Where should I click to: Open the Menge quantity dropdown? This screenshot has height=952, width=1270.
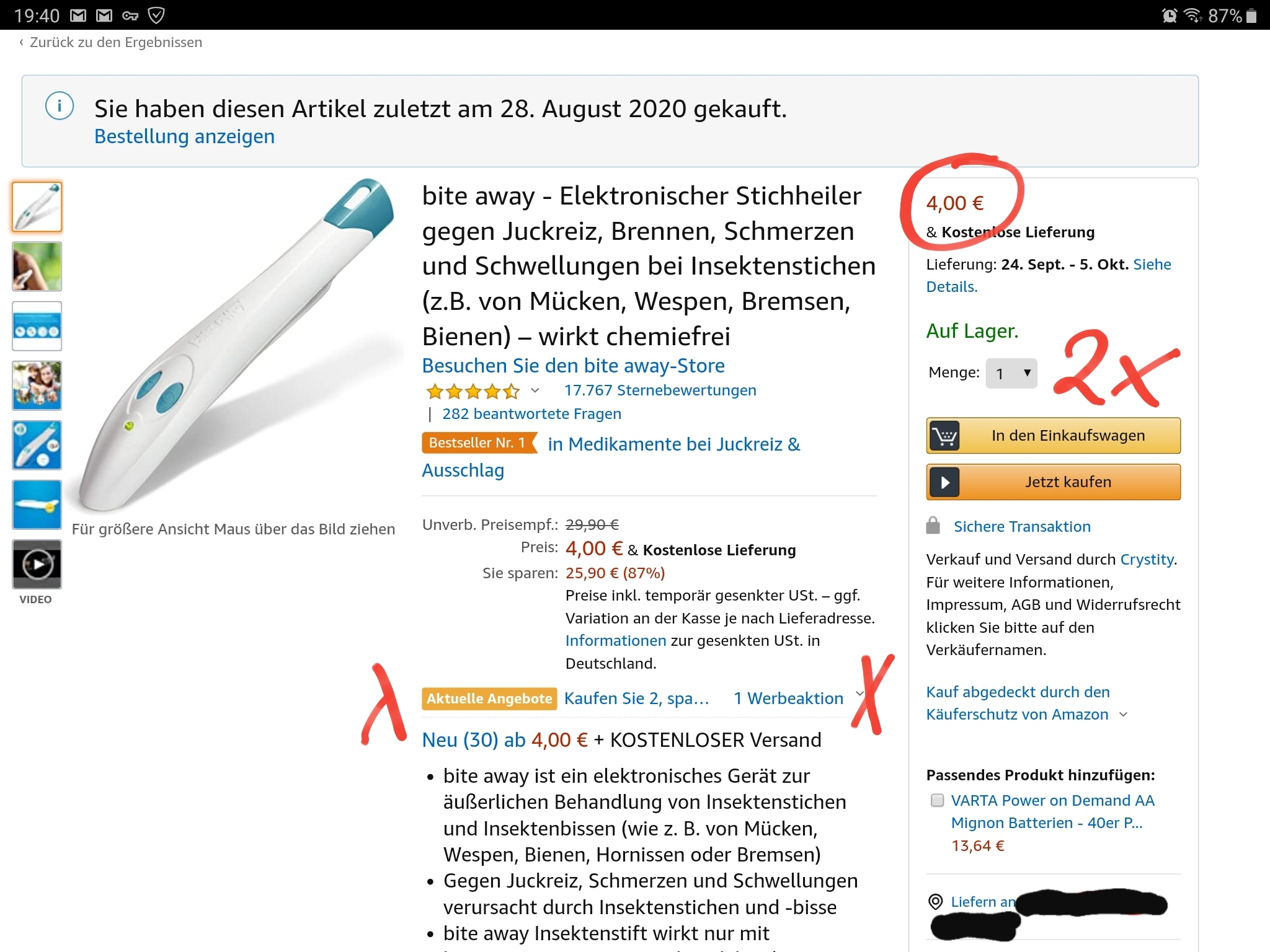1011,373
